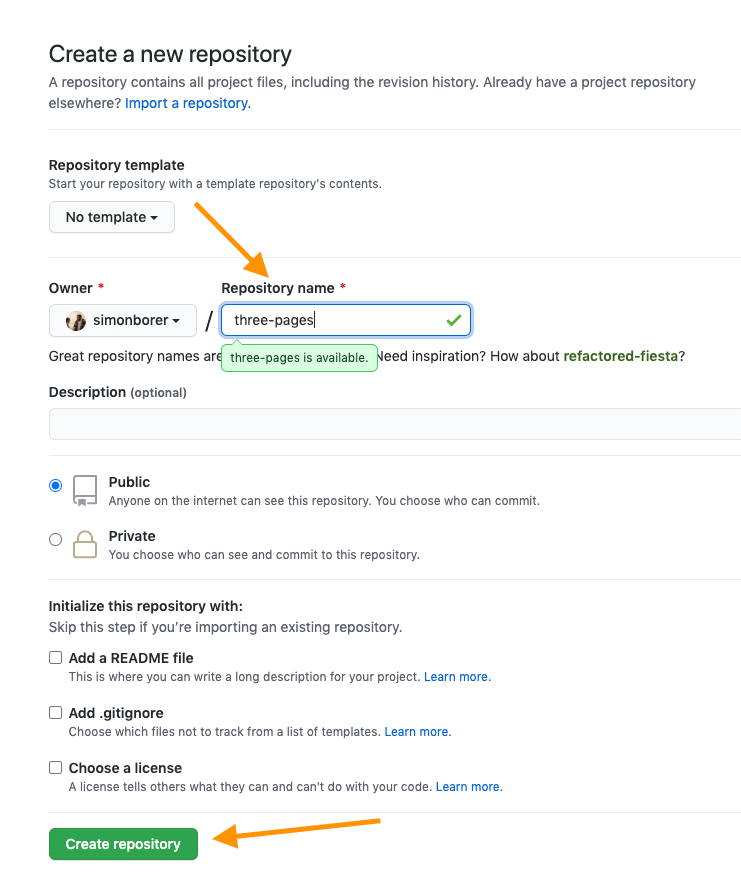
Task: Enable the Add a README file checkbox
Action: (56, 658)
